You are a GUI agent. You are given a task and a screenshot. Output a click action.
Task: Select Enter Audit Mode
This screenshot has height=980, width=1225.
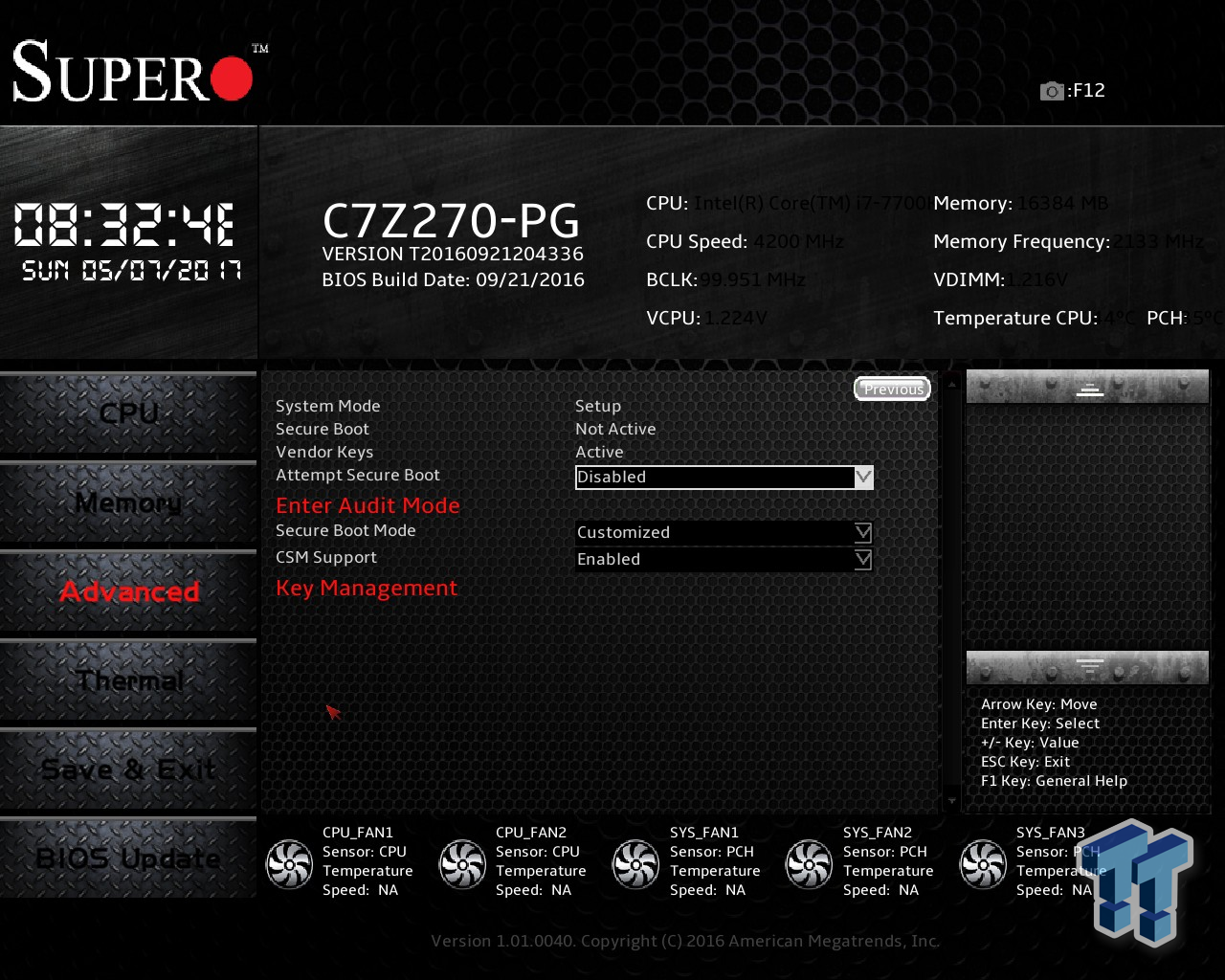tap(367, 505)
